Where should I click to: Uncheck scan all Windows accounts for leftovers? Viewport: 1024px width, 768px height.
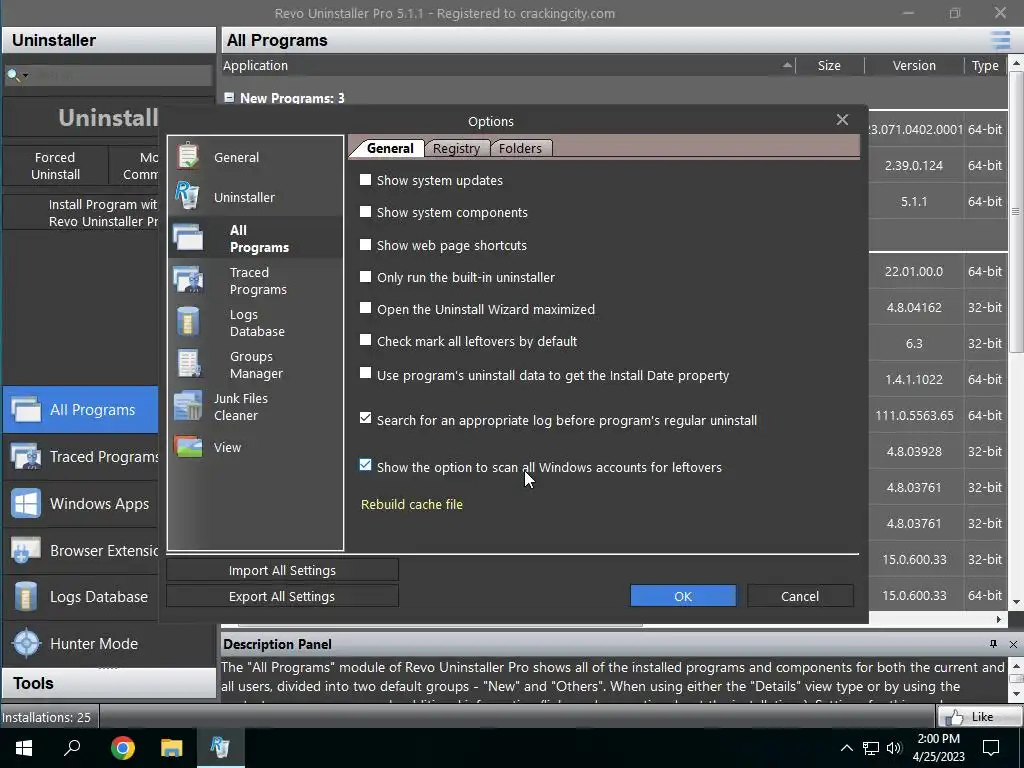pos(366,465)
